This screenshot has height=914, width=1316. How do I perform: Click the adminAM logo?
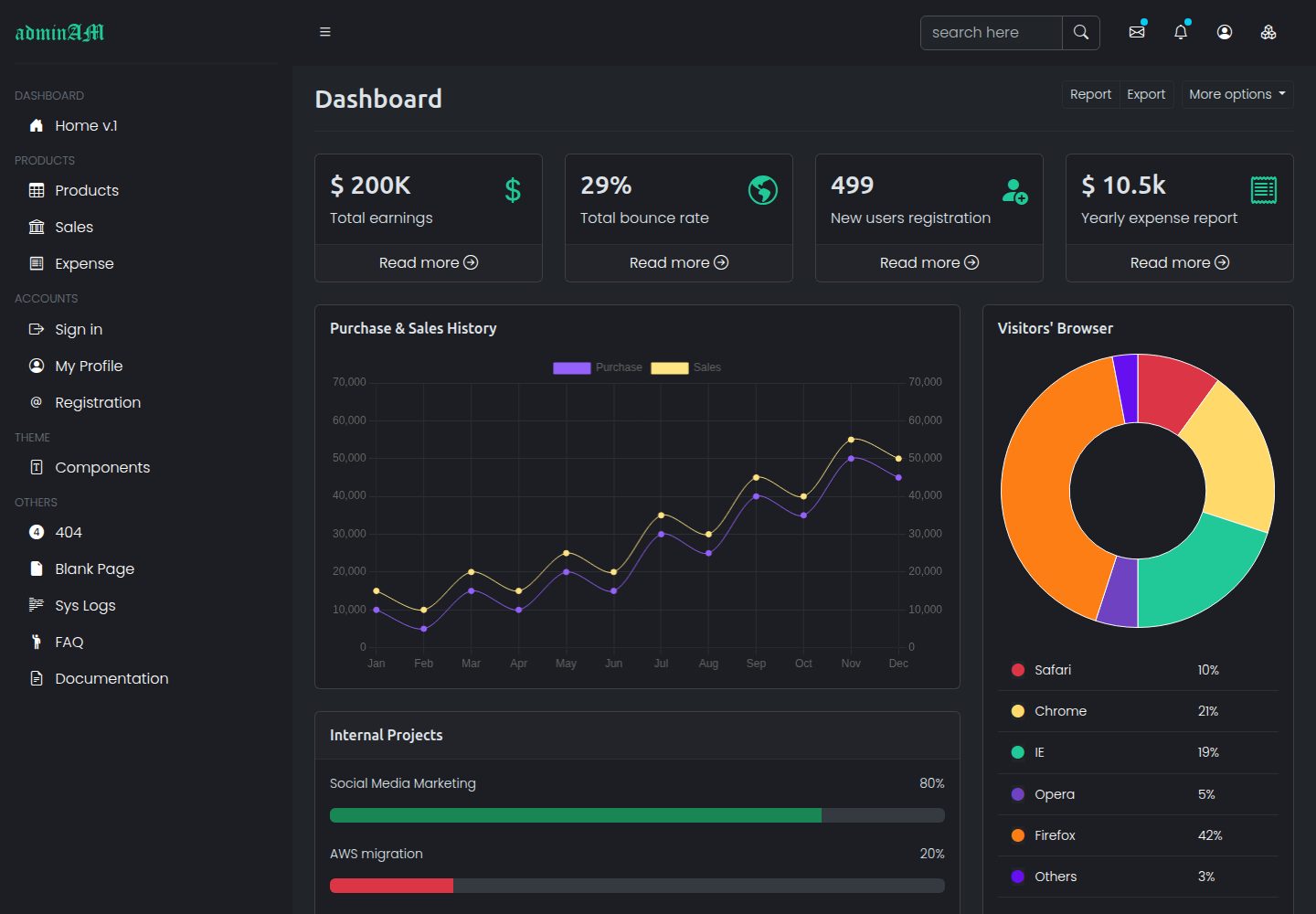click(59, 33)
